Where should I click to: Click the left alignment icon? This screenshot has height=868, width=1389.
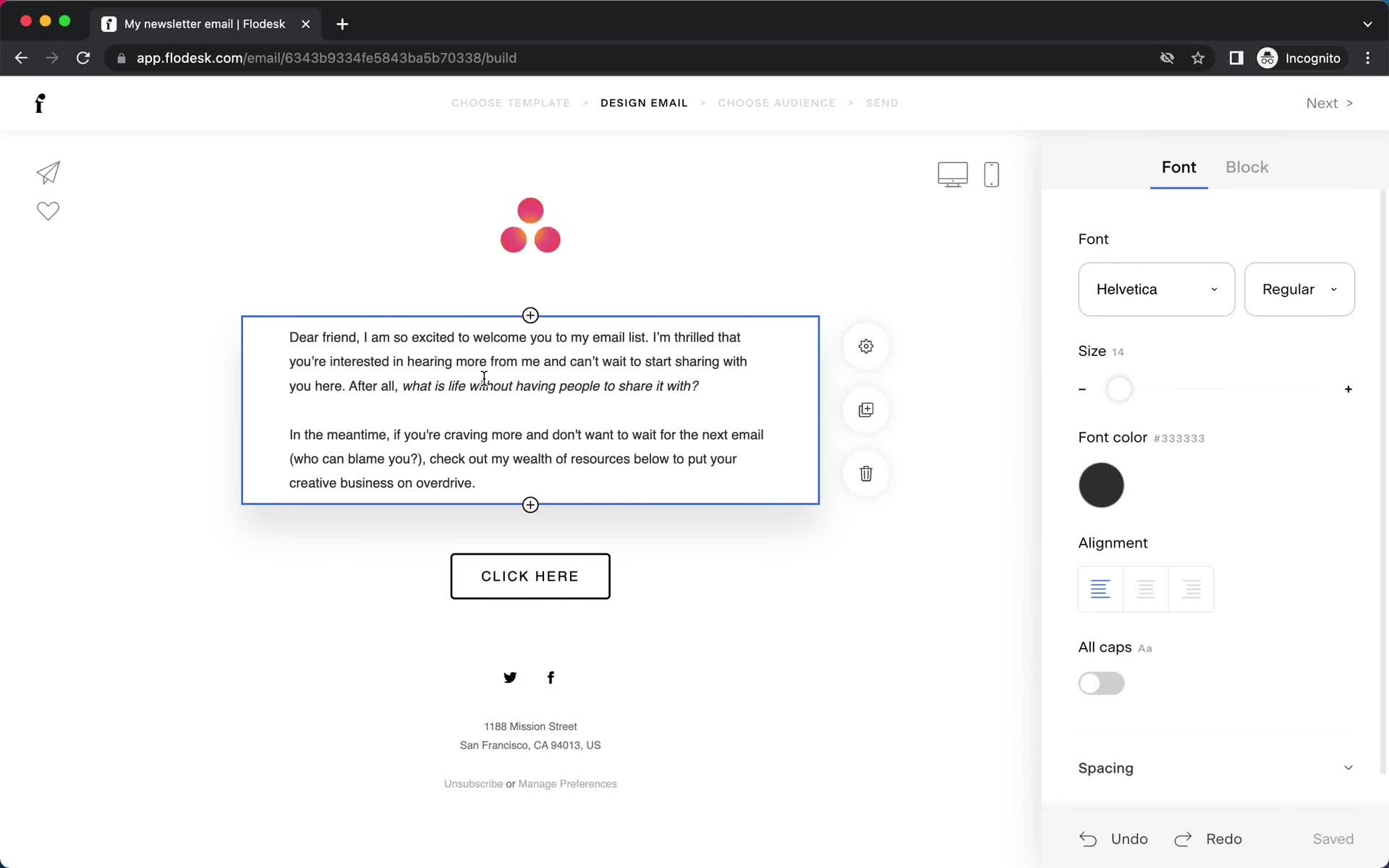pos(1100,589)
